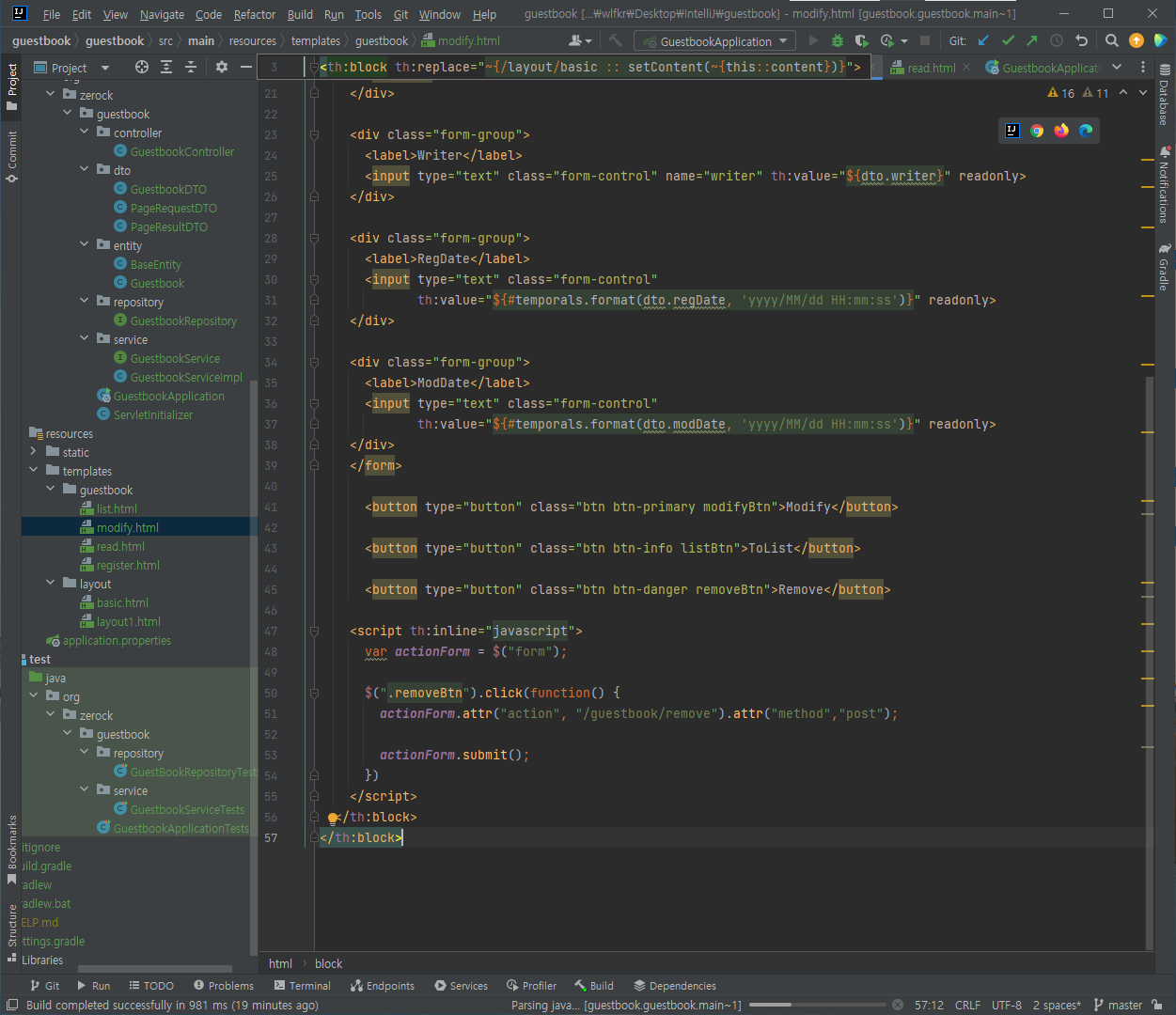
Task: Go to next highlighted error arrow
Action: coord(1143,93)
